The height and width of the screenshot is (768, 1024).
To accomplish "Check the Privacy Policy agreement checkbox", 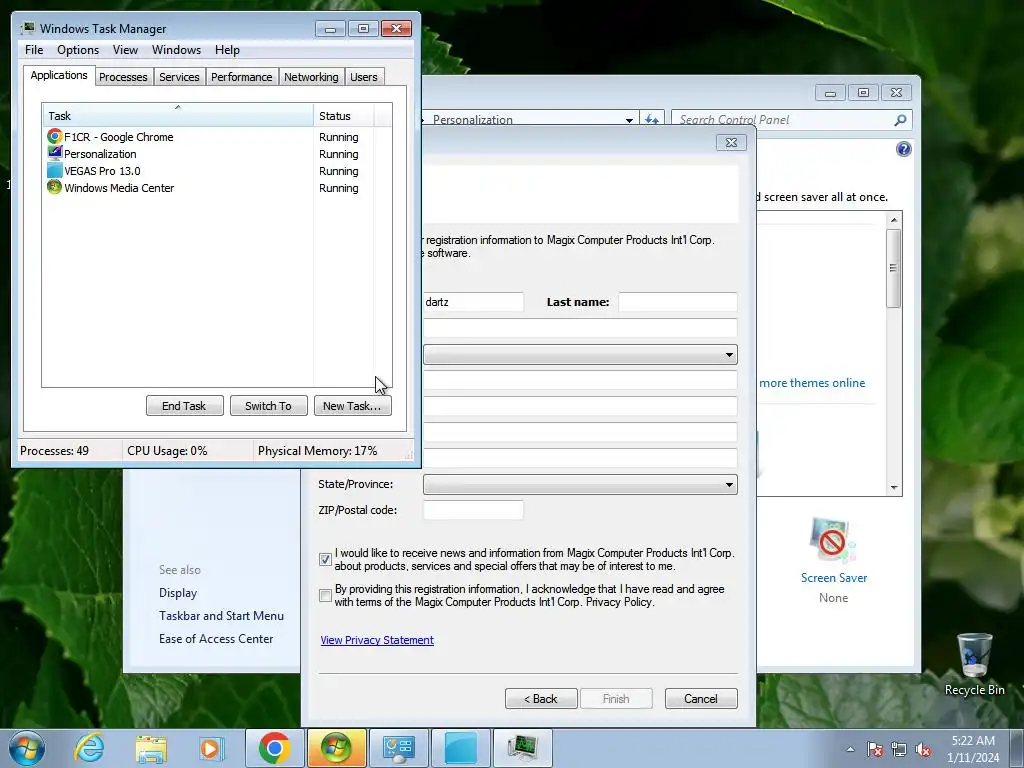I will (325, 596).
